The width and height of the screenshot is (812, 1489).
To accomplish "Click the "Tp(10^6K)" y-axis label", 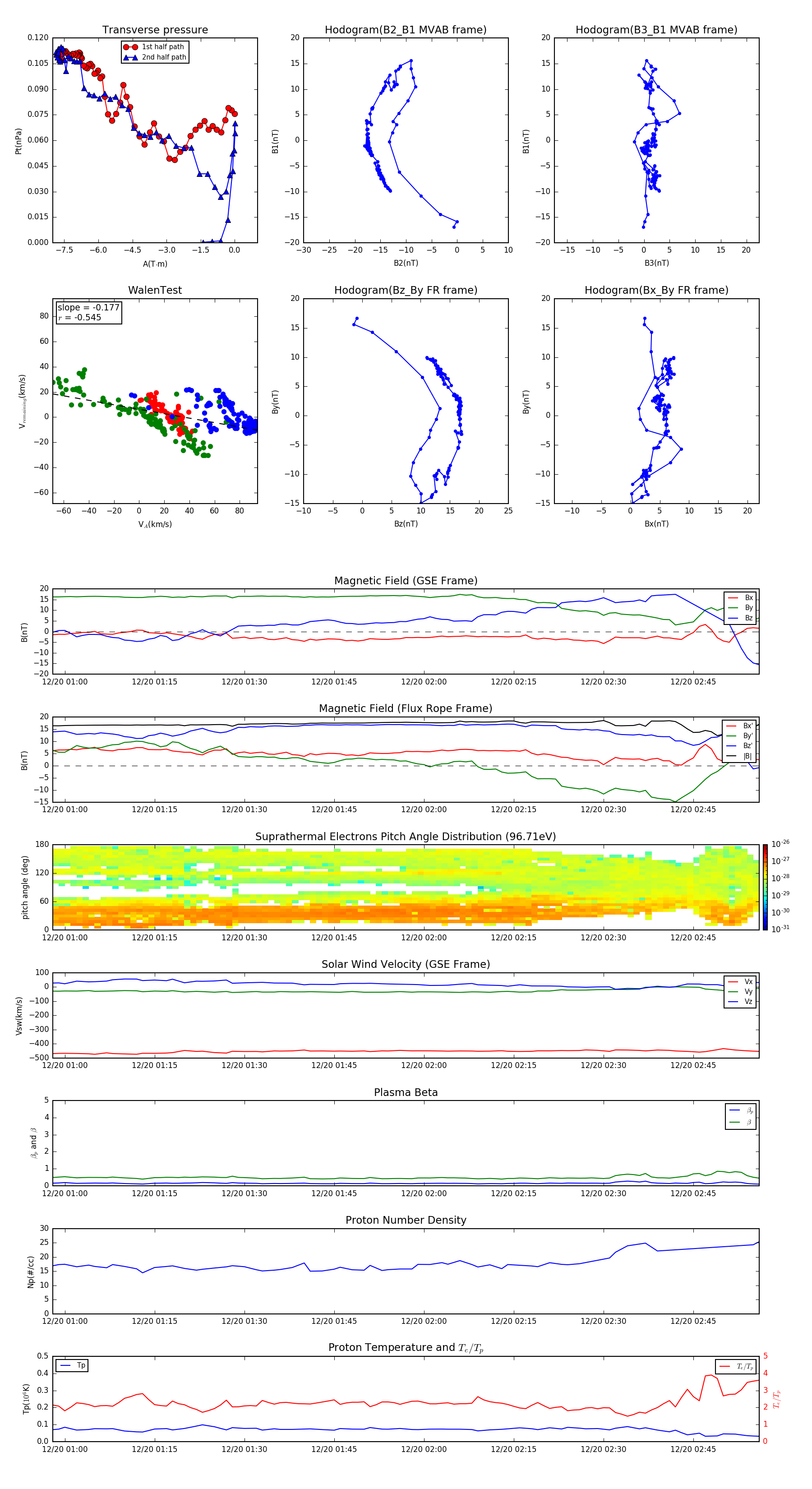I will click(x=26, y=1399).
